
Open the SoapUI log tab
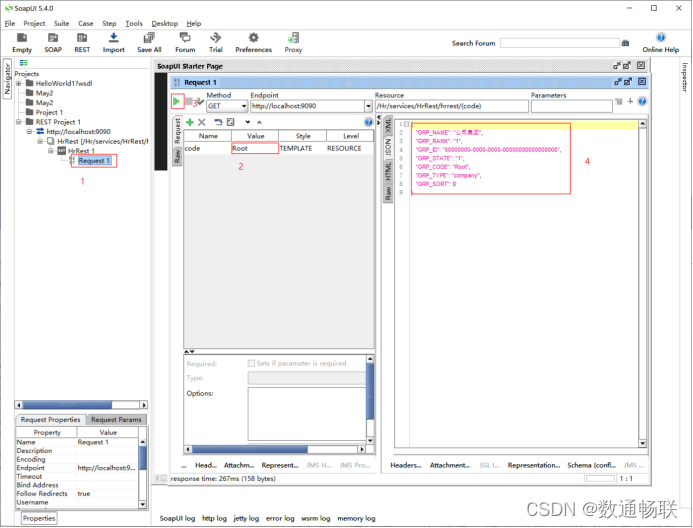tap(177, 518)
